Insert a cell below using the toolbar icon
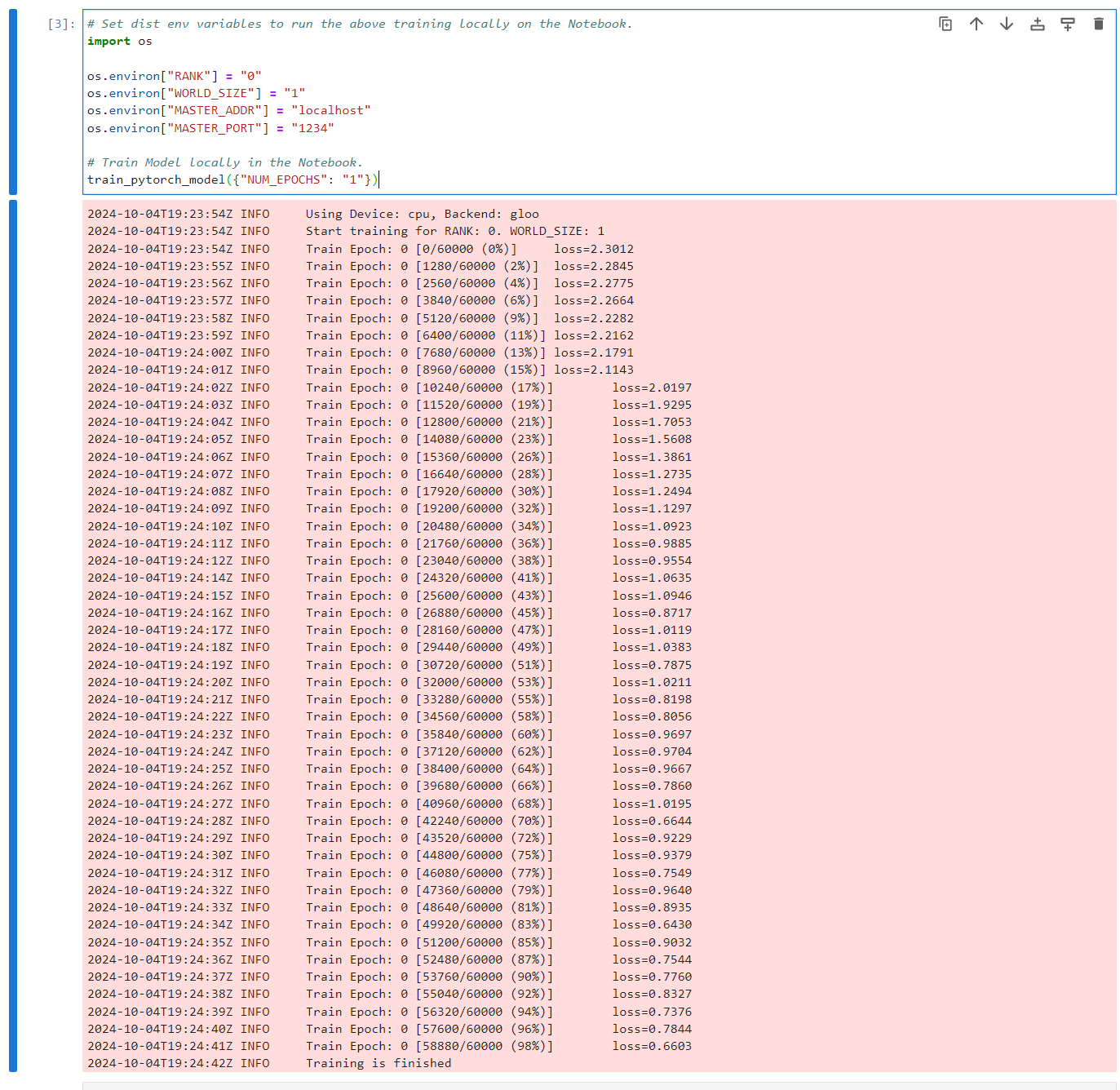 [1068, 24]
